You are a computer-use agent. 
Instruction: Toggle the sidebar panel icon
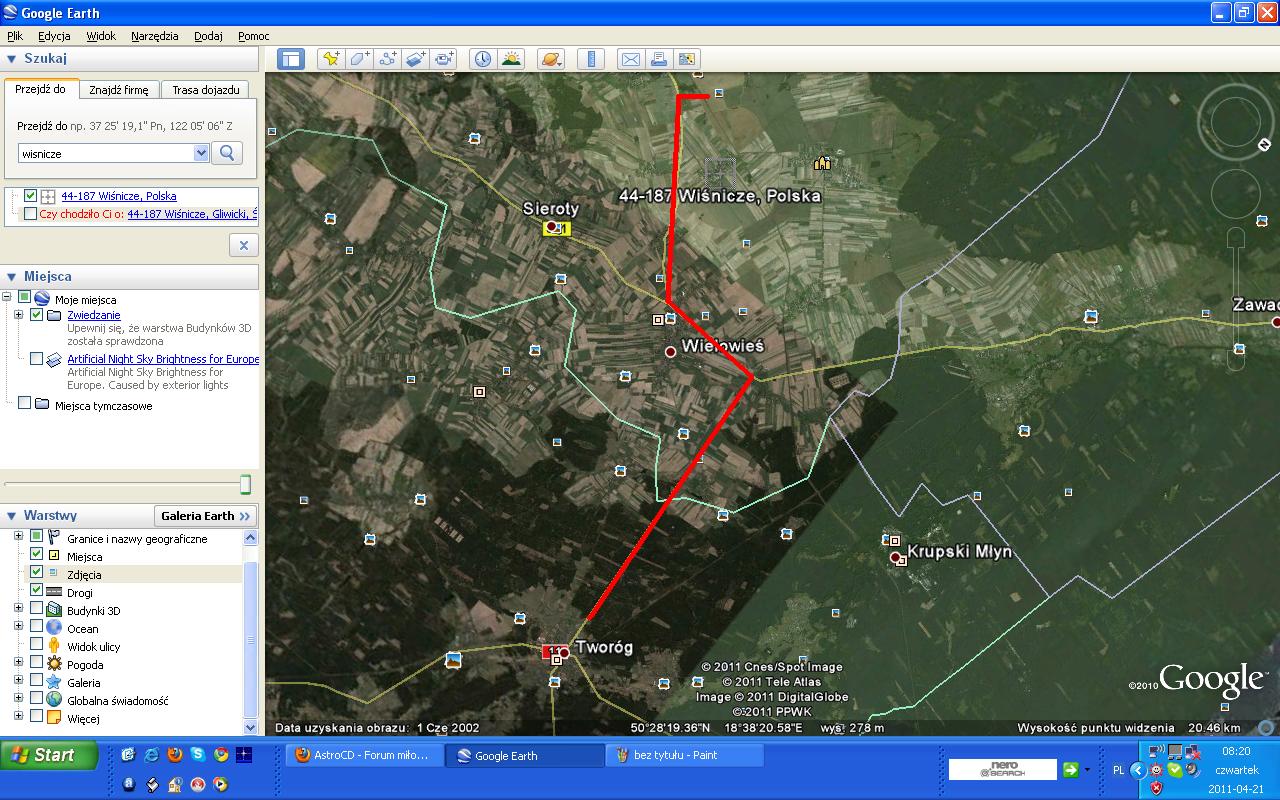[x=290, y=59]
